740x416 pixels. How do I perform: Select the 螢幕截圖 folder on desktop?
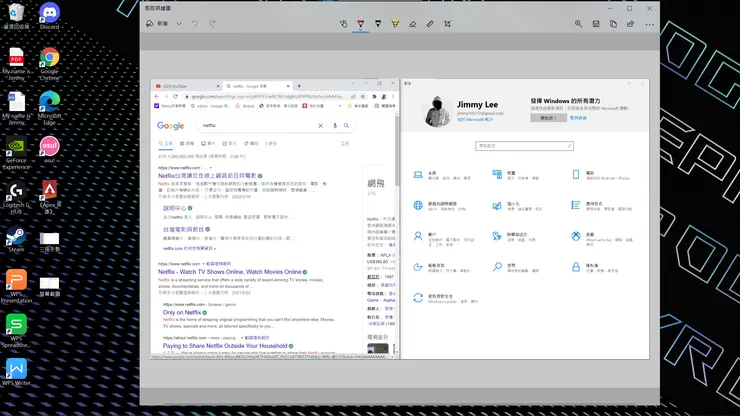point(50,286)
